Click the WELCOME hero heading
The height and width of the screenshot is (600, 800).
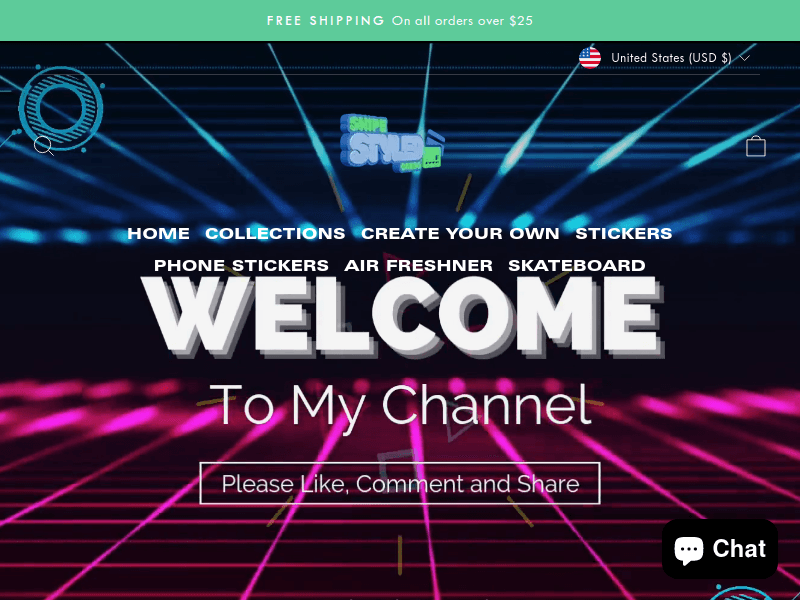[400, 315]
